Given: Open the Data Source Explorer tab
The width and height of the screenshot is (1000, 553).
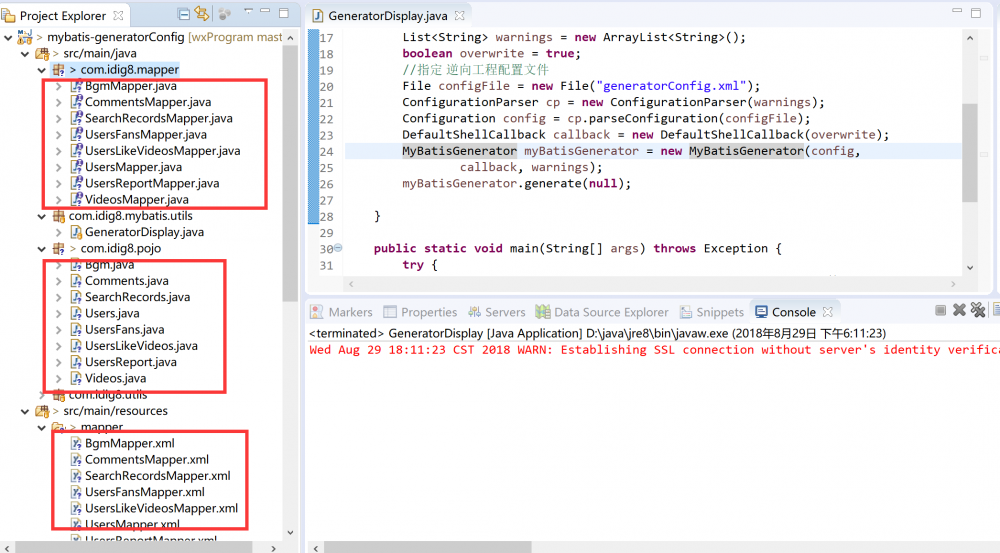Looking at the screenshot, I should point(602,312).
